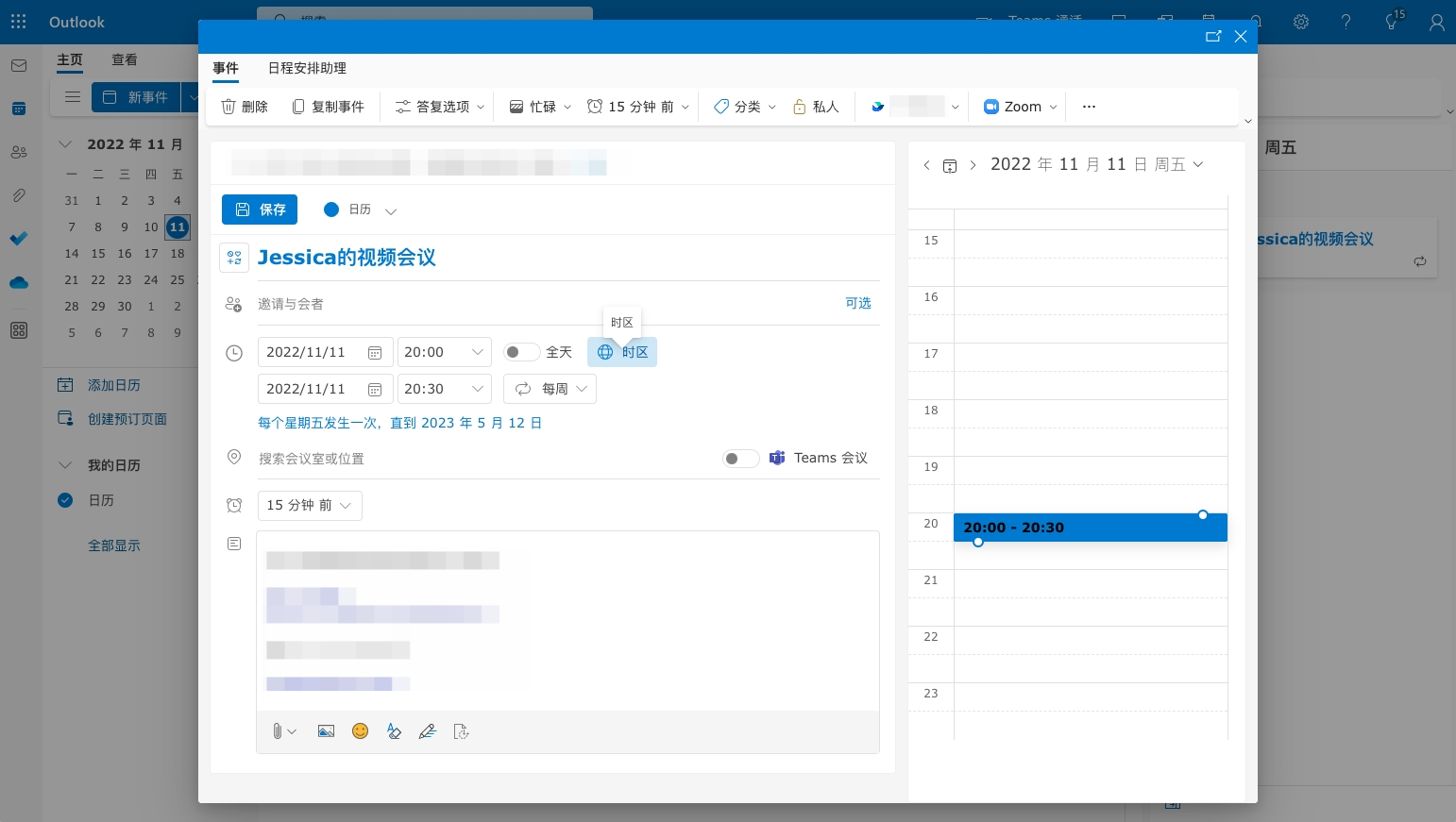Click the blue calendar color circle next to 日历
This screenshot has width=1456, height=822.
tap(331, 209)
